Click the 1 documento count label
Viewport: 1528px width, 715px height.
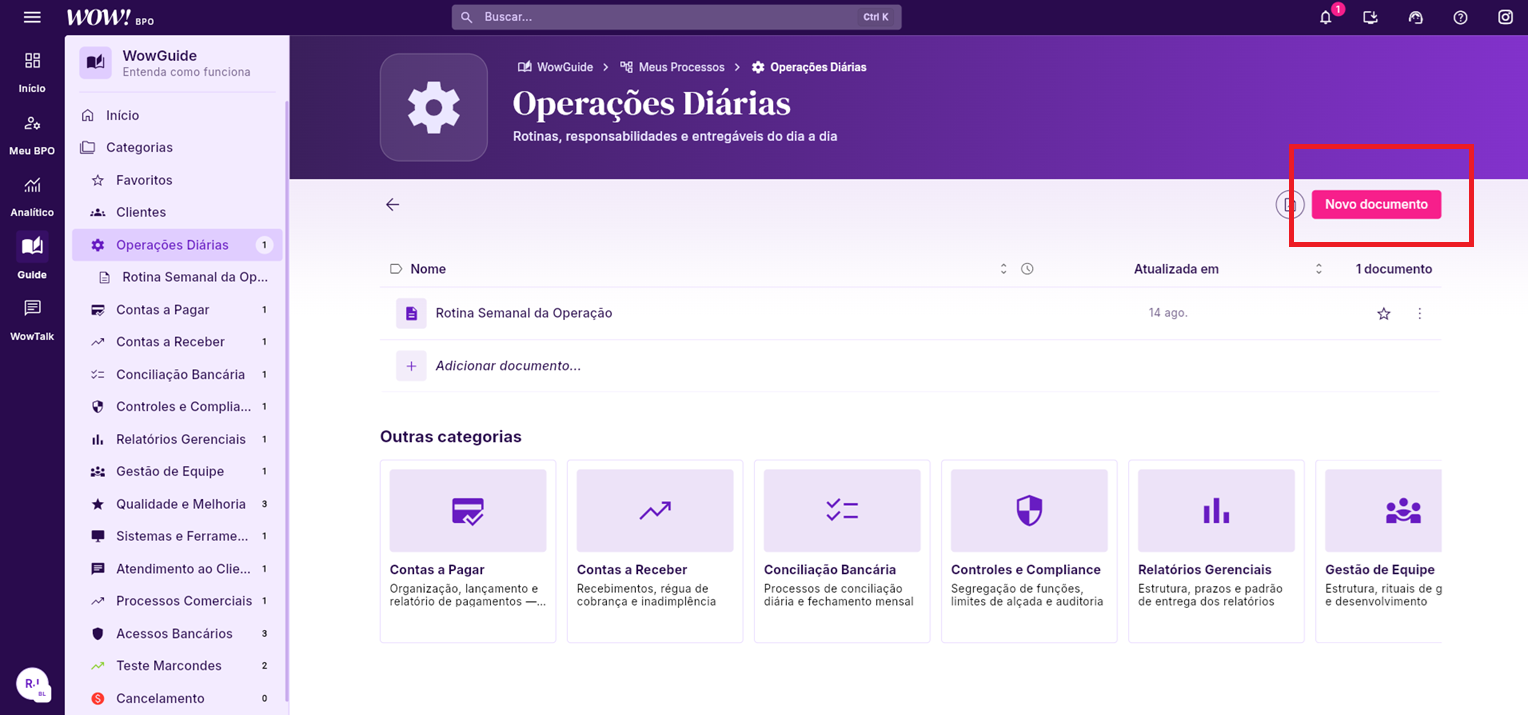1394,269
